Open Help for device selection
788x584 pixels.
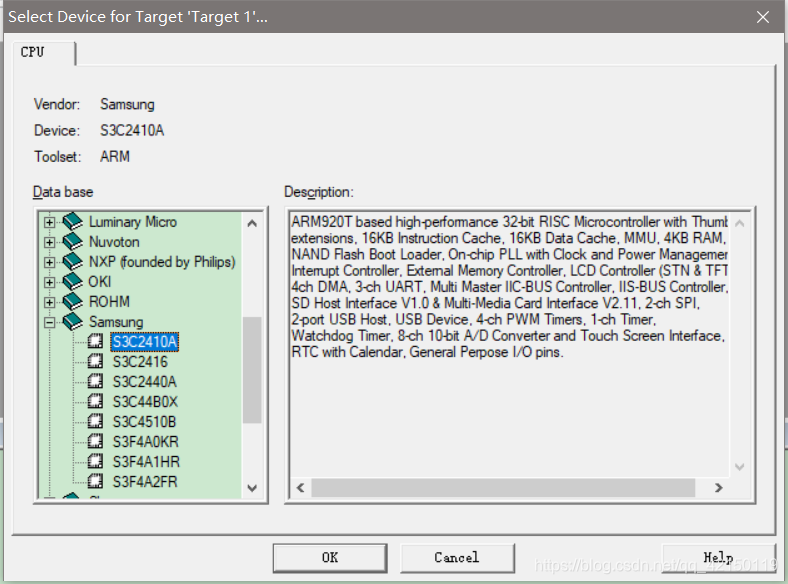[719, 558]
